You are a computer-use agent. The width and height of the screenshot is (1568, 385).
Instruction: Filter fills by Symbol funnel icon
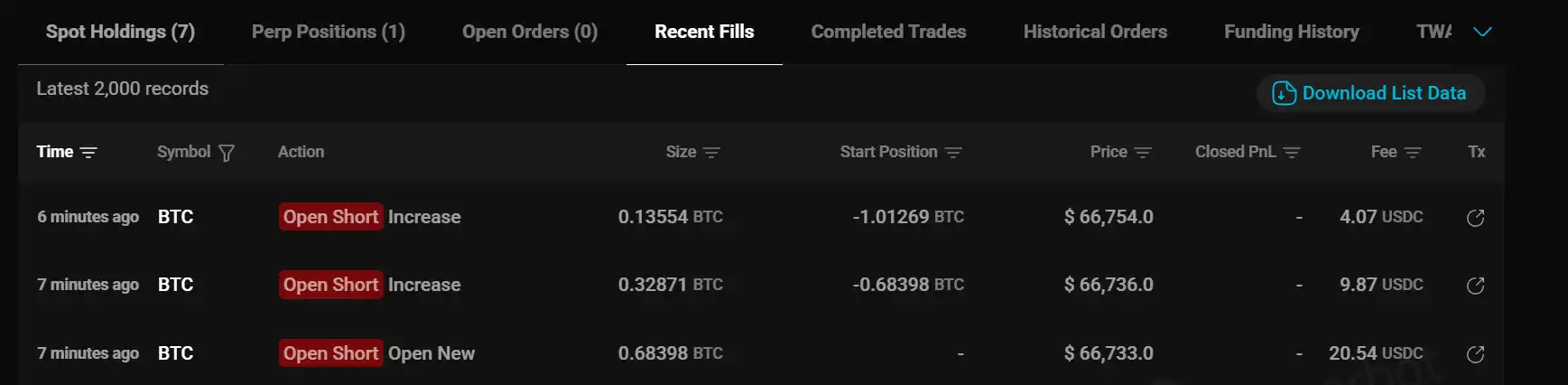227,153
